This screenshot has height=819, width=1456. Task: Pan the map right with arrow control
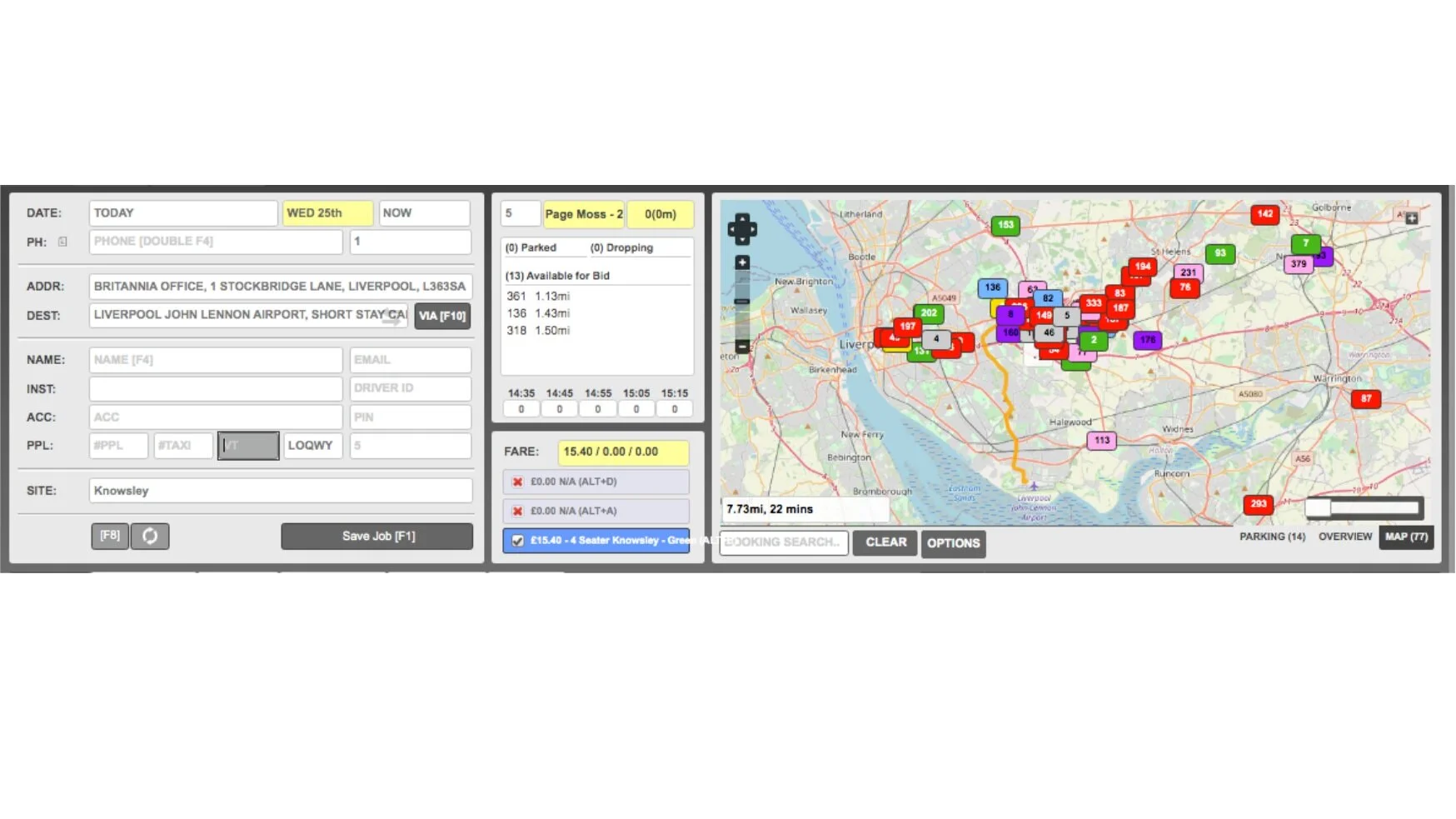pyautogui.click(x=752, y=229)
